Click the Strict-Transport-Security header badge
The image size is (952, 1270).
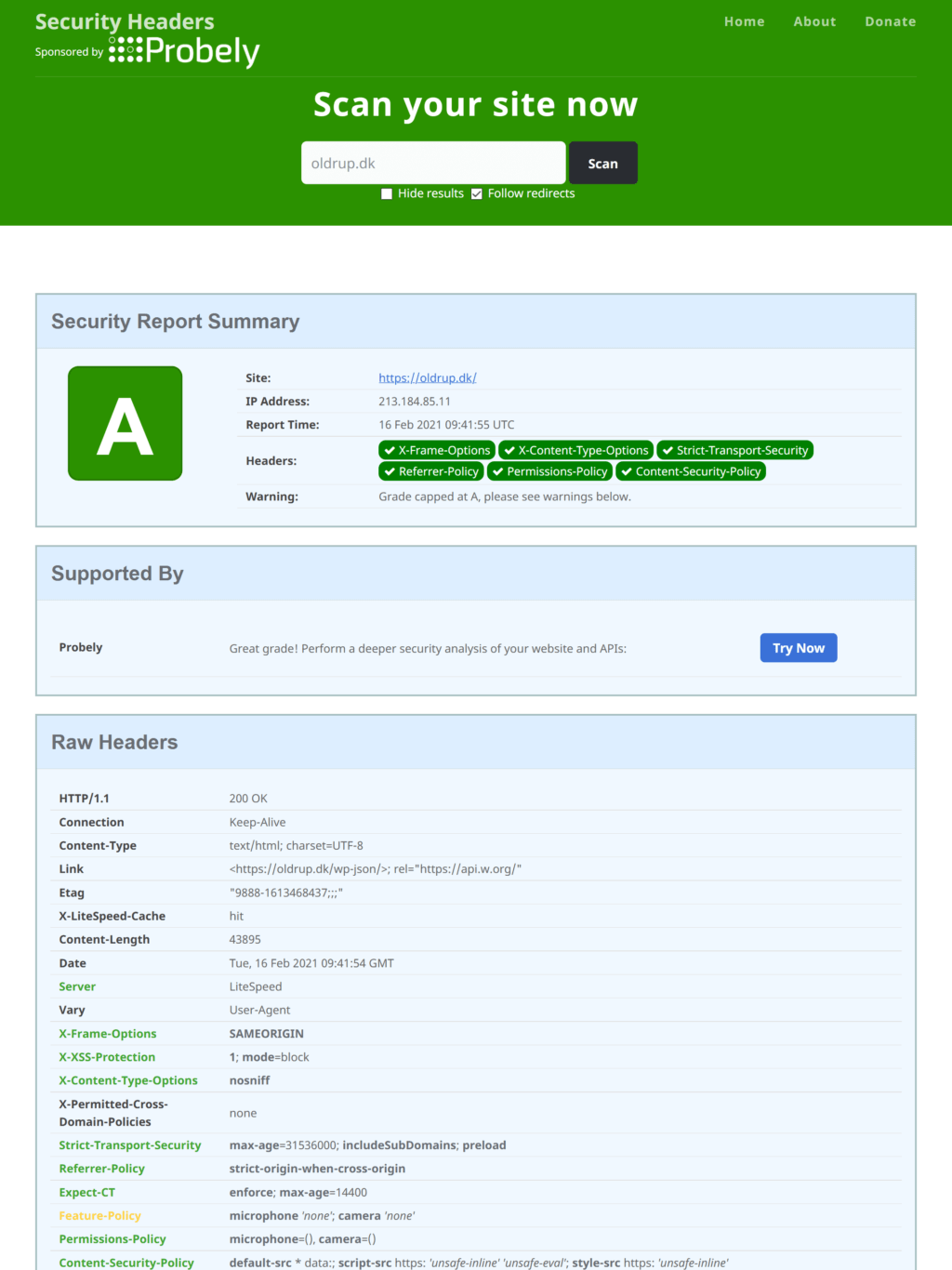(x=735, y=450)
